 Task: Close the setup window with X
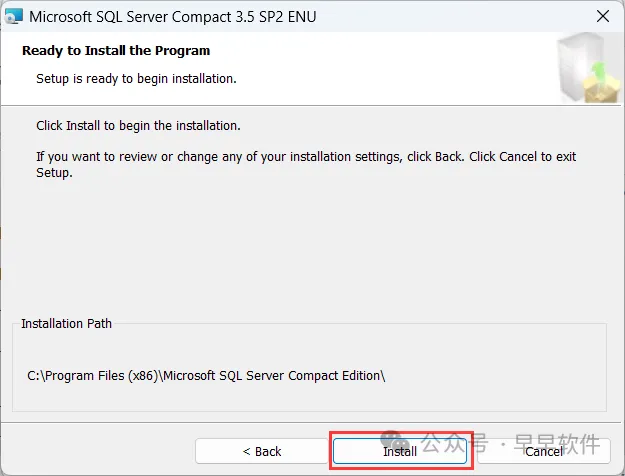pyautogui.click(x=603, y=16)
